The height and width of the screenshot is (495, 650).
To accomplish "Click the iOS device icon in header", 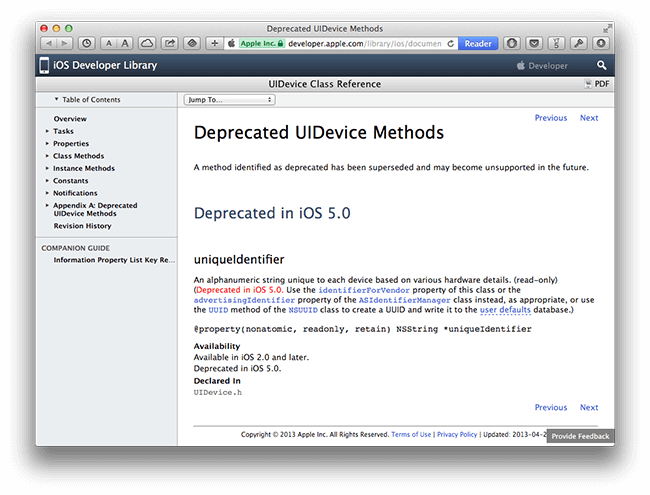I will click(44, 65).
